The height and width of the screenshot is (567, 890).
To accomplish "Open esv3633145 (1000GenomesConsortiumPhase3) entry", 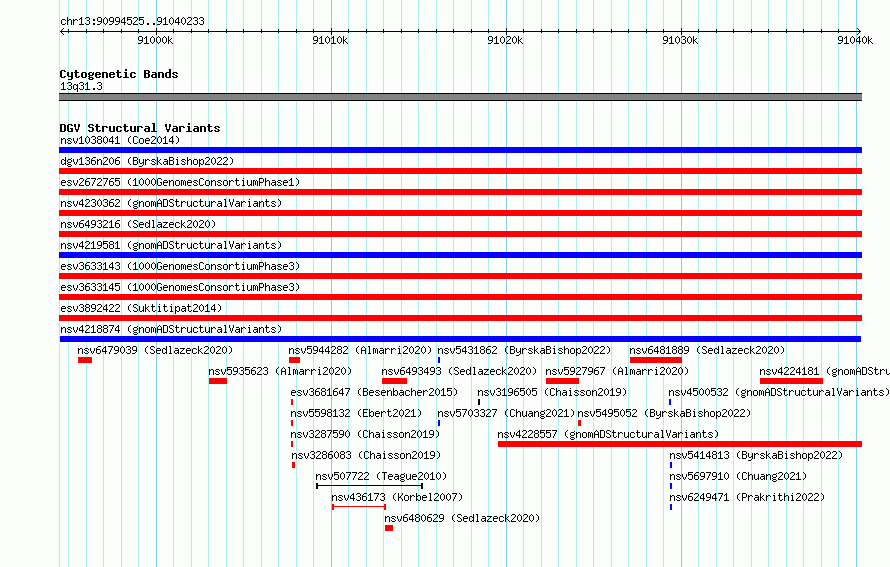I will point(180,287).
